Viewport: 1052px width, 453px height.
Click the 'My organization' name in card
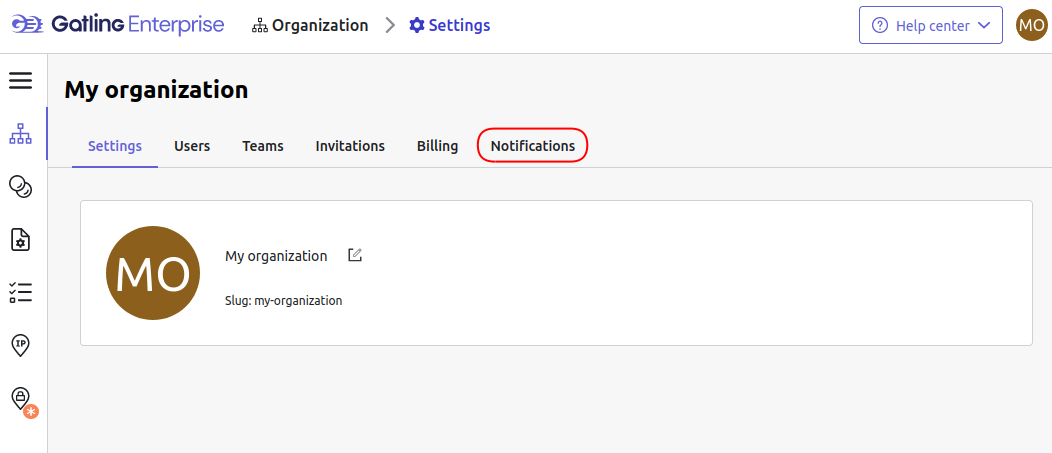(x=276, y=256)
